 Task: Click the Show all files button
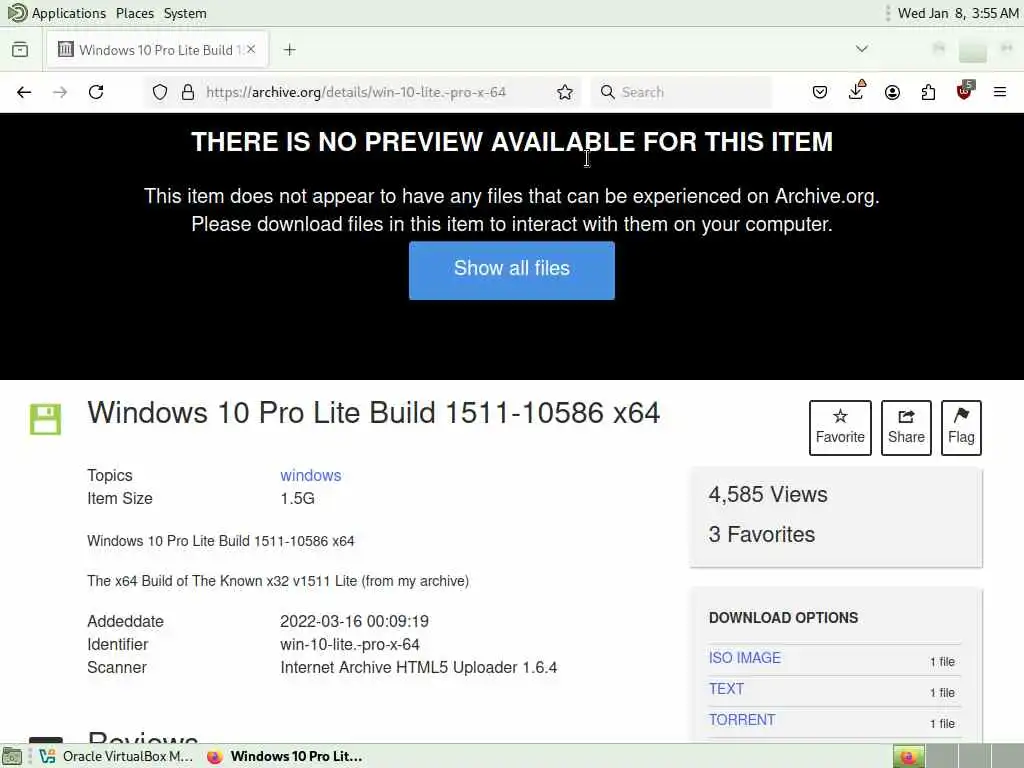click(511, 270)
